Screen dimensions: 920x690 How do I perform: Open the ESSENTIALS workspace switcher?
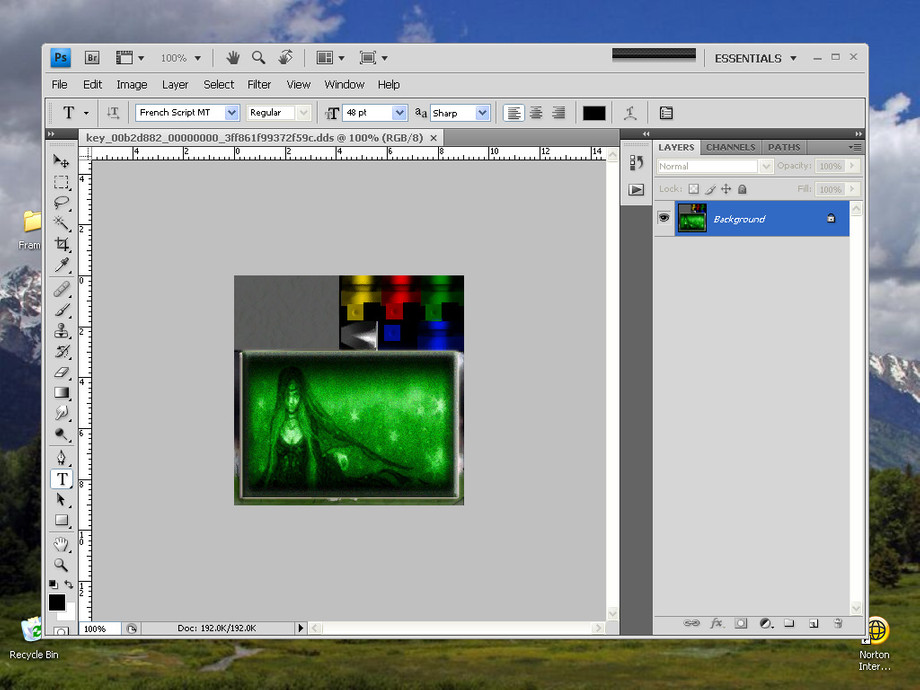click(755, 58)
